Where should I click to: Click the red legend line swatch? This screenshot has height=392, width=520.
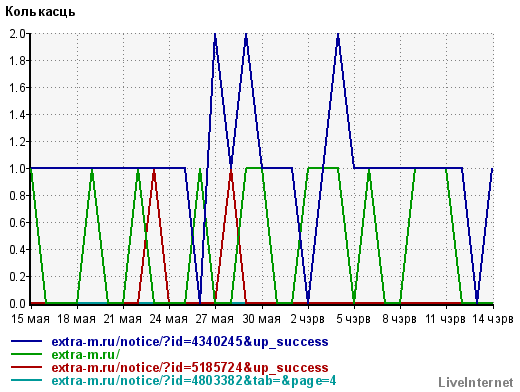27,367
